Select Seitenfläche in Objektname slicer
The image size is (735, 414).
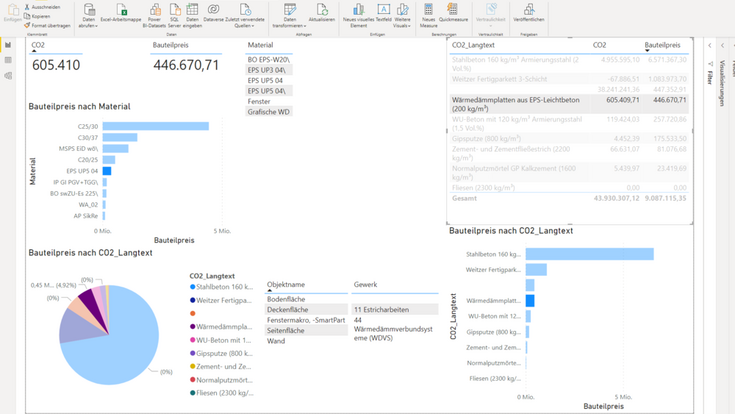[x=307, y=331]
